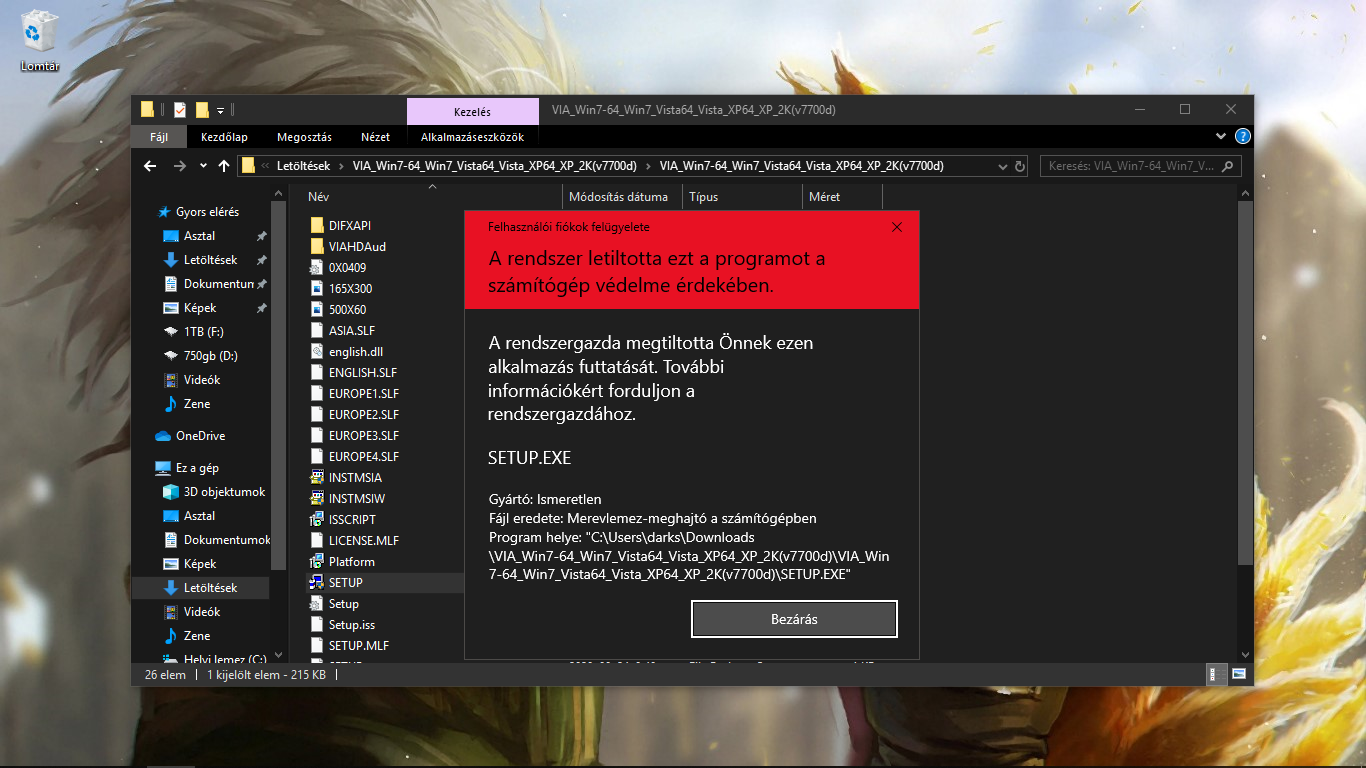
Task: Open the Alkalmazáseszközök tab
Action: (x=471, y=137)
